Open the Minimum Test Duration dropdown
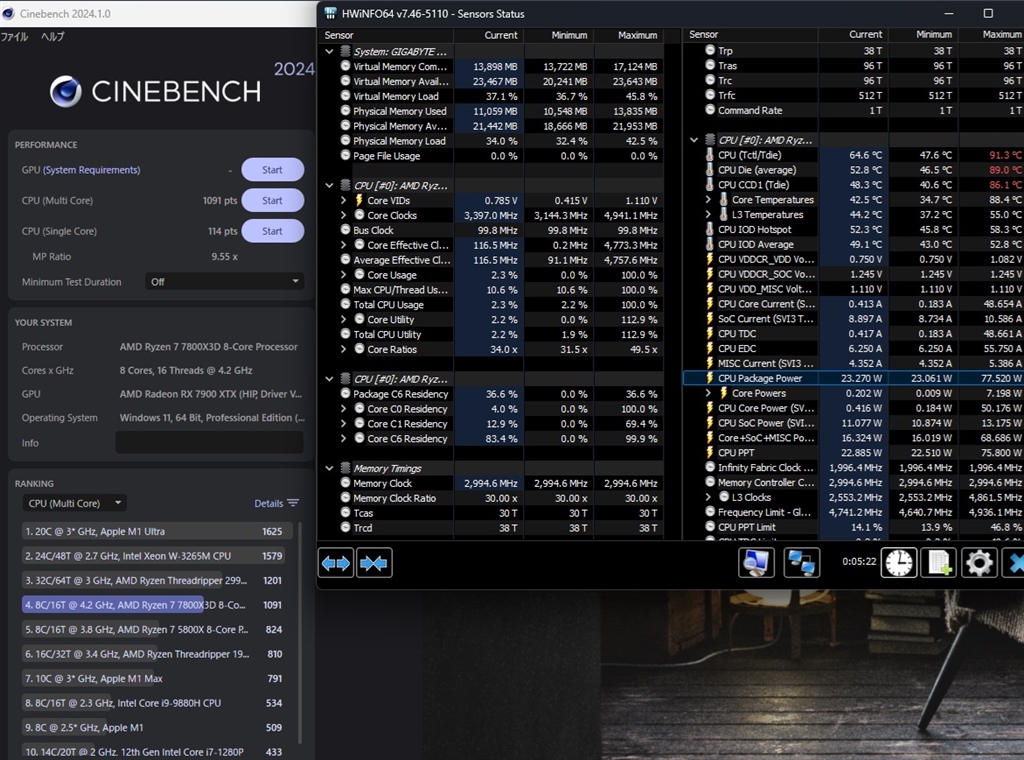 point(224,281)
